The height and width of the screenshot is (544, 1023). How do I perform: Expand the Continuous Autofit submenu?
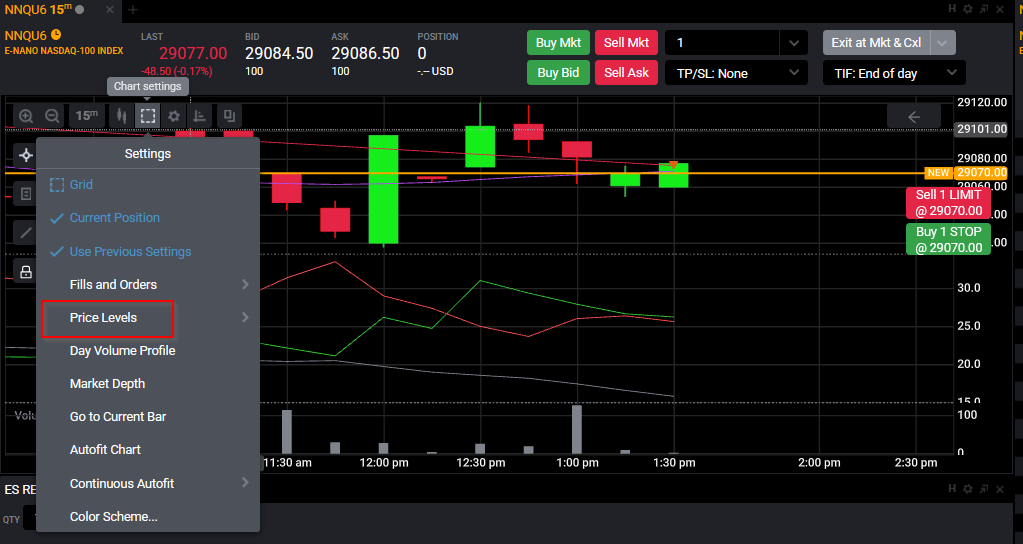point(148,483)
